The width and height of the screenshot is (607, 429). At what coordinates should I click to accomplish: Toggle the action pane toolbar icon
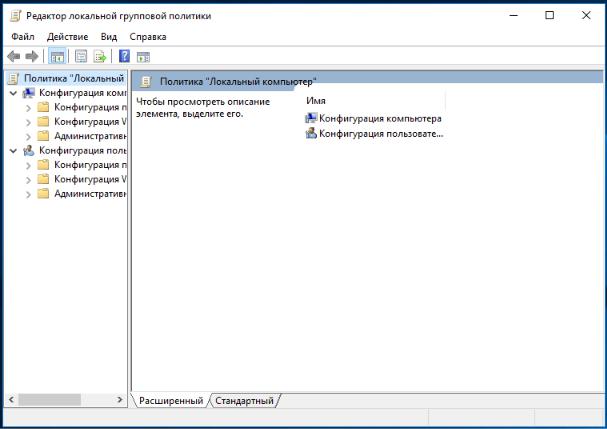coord(143,57)
